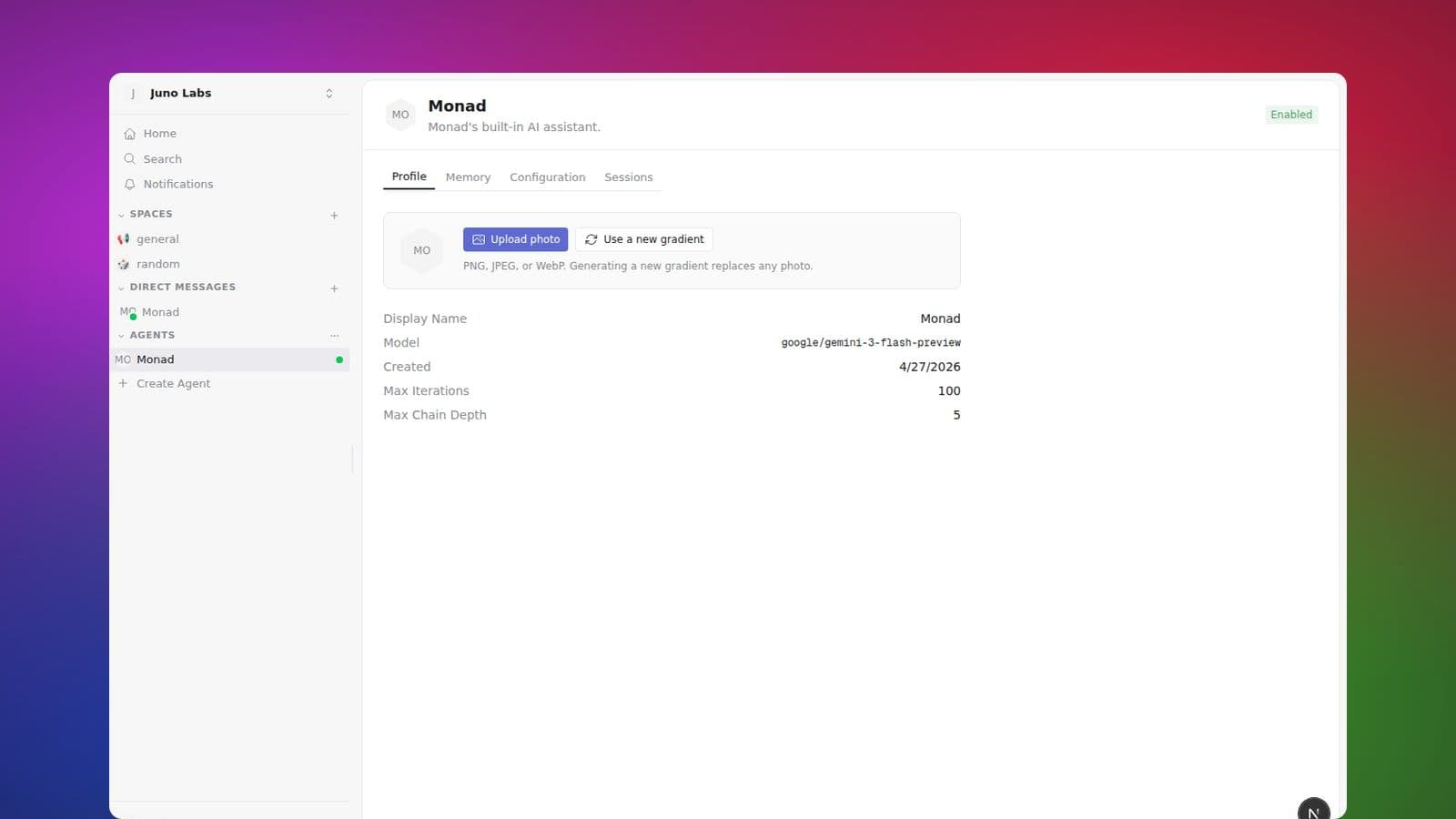Click the Juno Labs J workspace icon
Image resolution: width=1456 pixels, height=819 pixels.
pyautogui.click(x=133, y=94)
